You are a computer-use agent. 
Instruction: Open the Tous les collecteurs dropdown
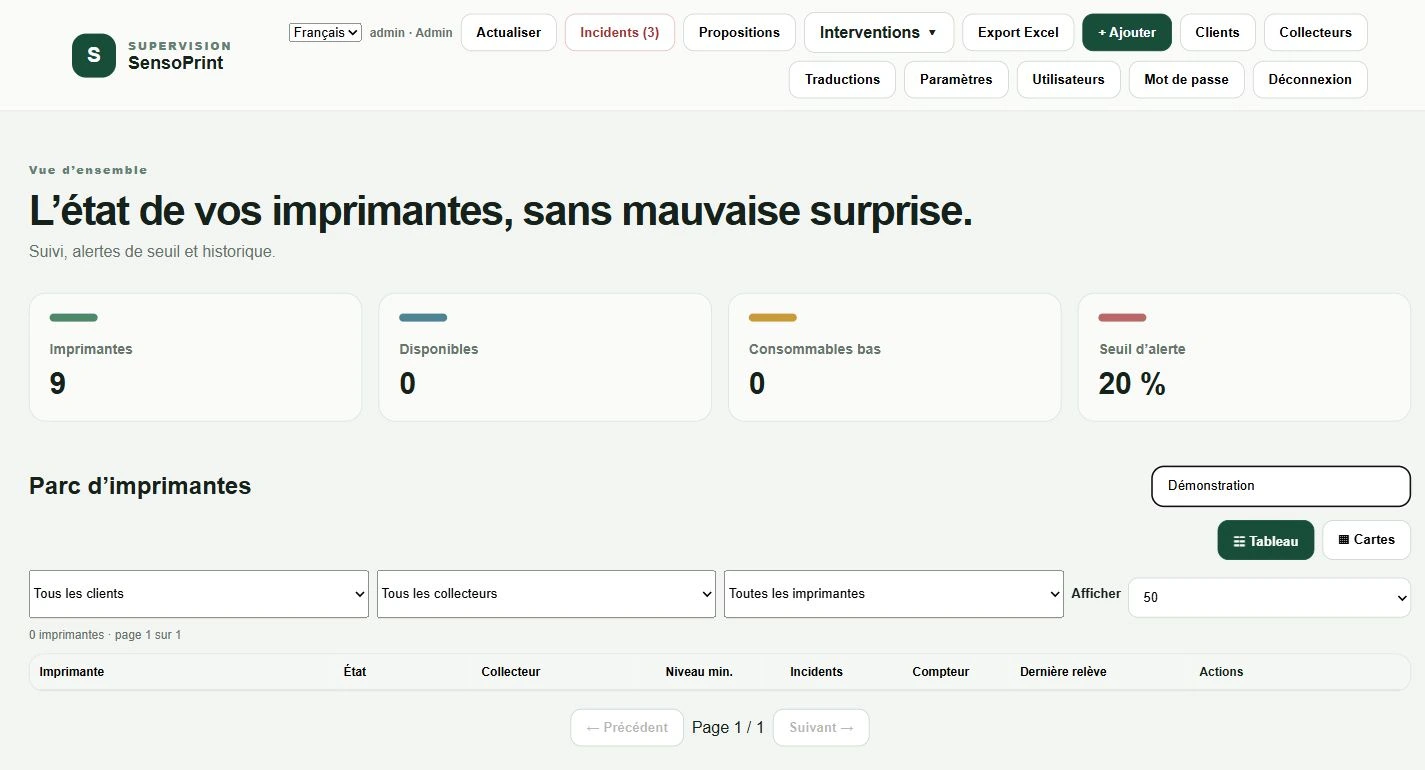[x=546, y=594]
